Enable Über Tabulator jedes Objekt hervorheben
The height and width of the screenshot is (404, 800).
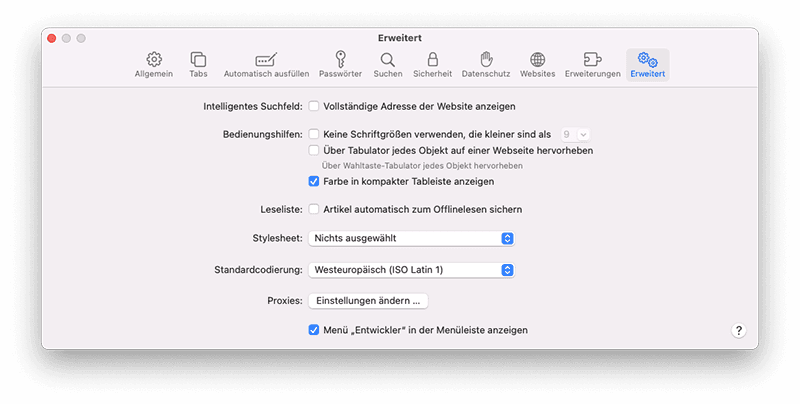click(x=314, y=150)
